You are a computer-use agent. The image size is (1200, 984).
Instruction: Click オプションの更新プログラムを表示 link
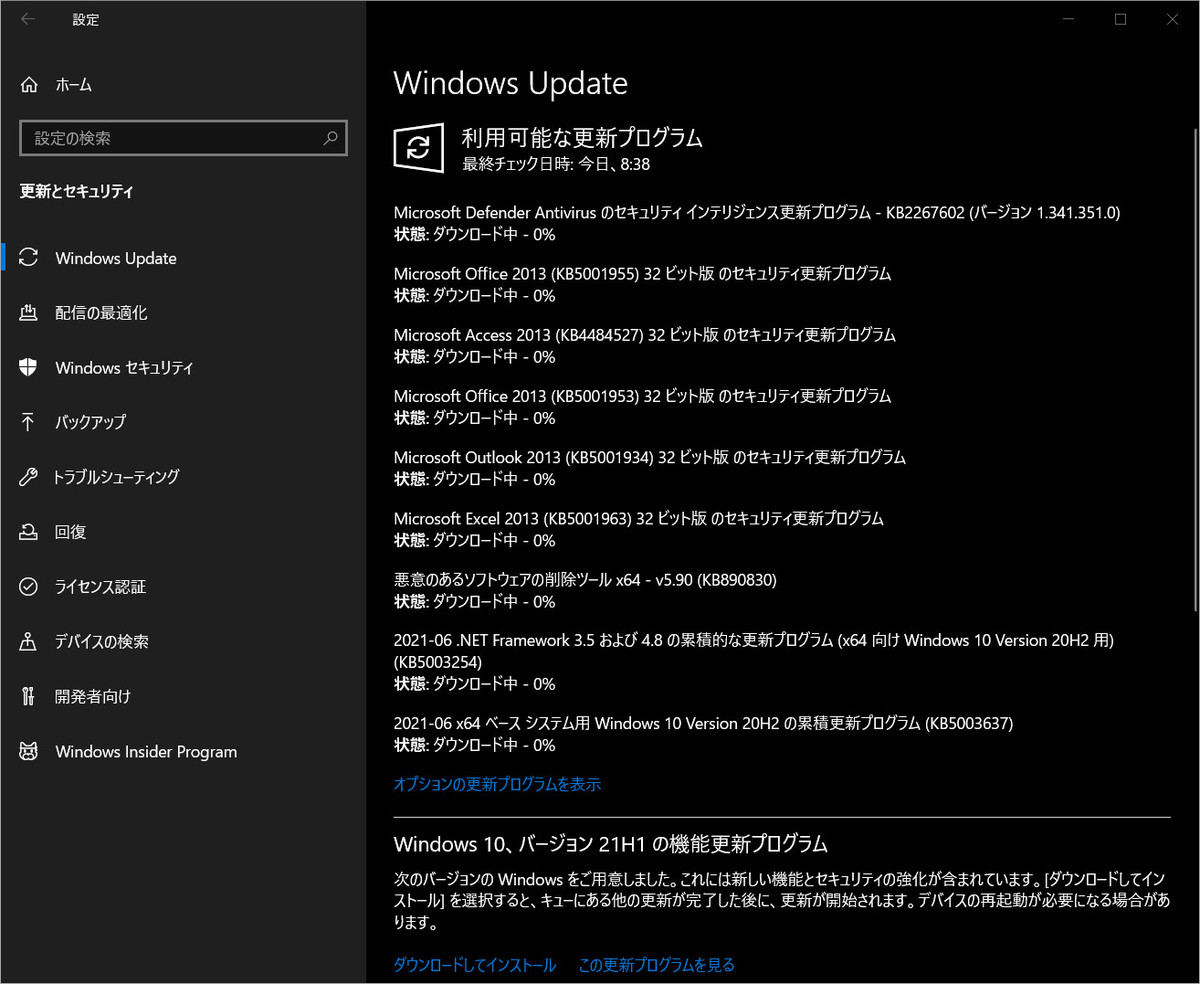[497, 784]
